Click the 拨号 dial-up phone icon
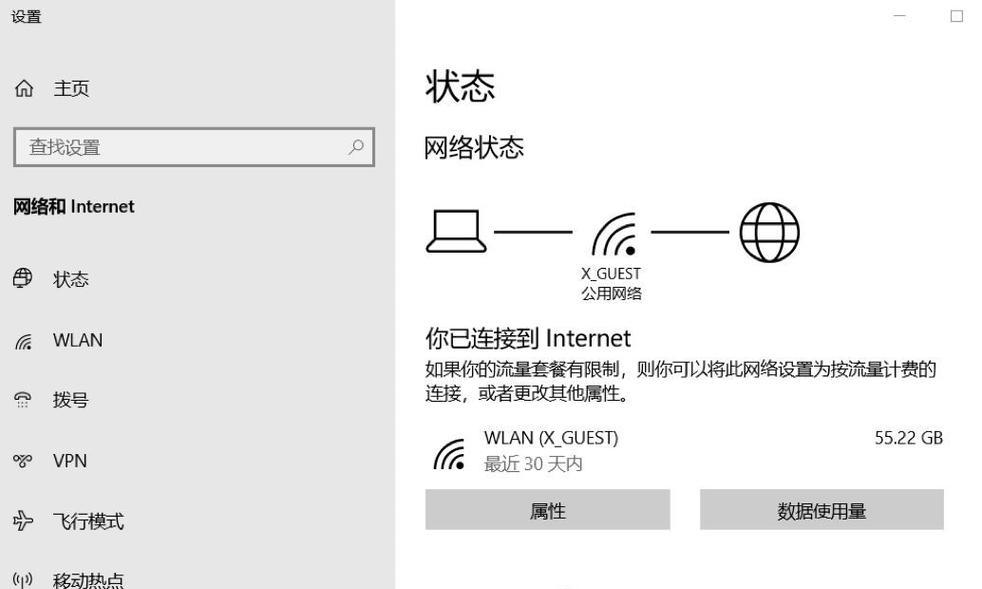The width and height of the screenshot is (982, 589). click(x=23, y=400)
